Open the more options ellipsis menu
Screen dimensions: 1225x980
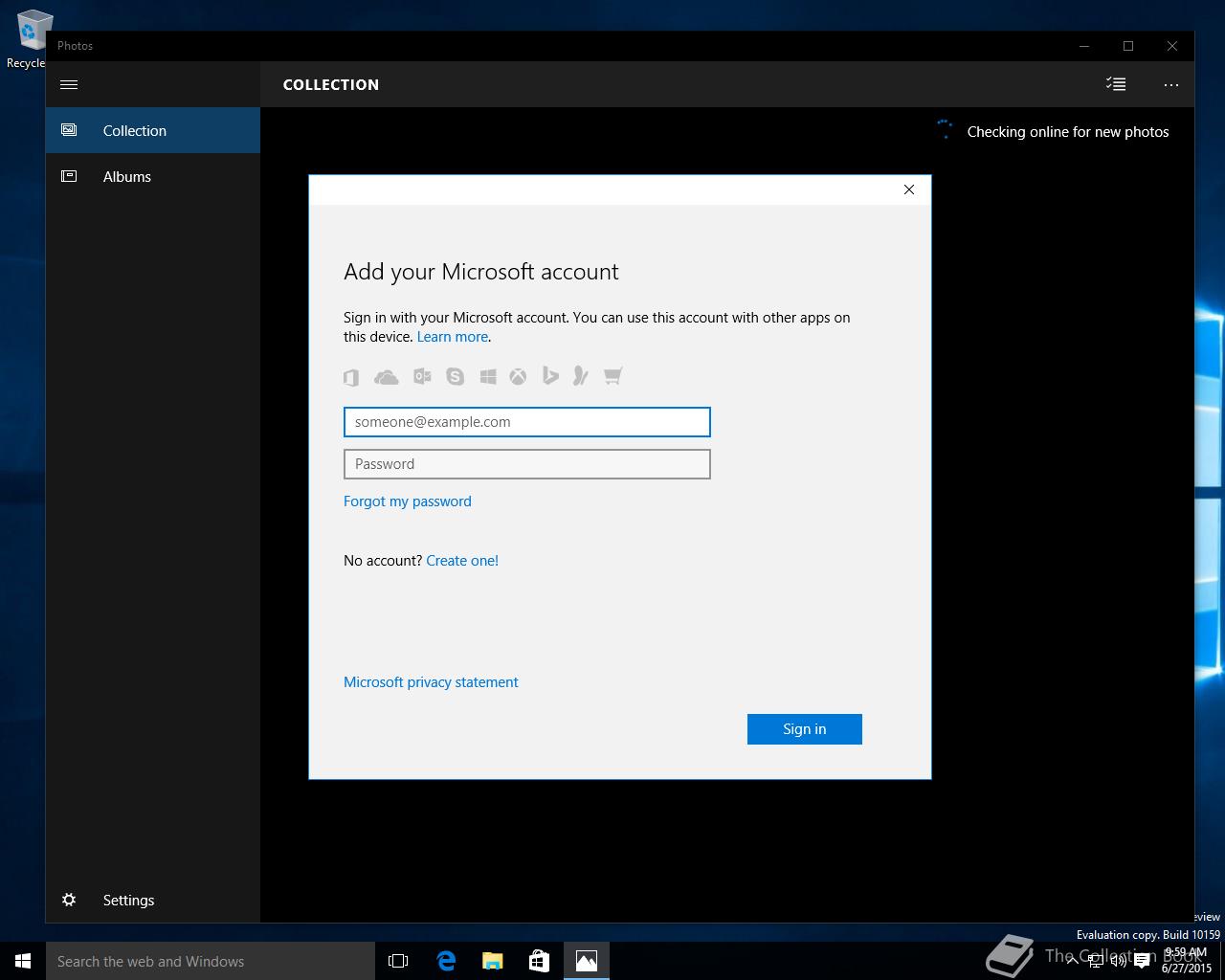(x=1171, y=84)
